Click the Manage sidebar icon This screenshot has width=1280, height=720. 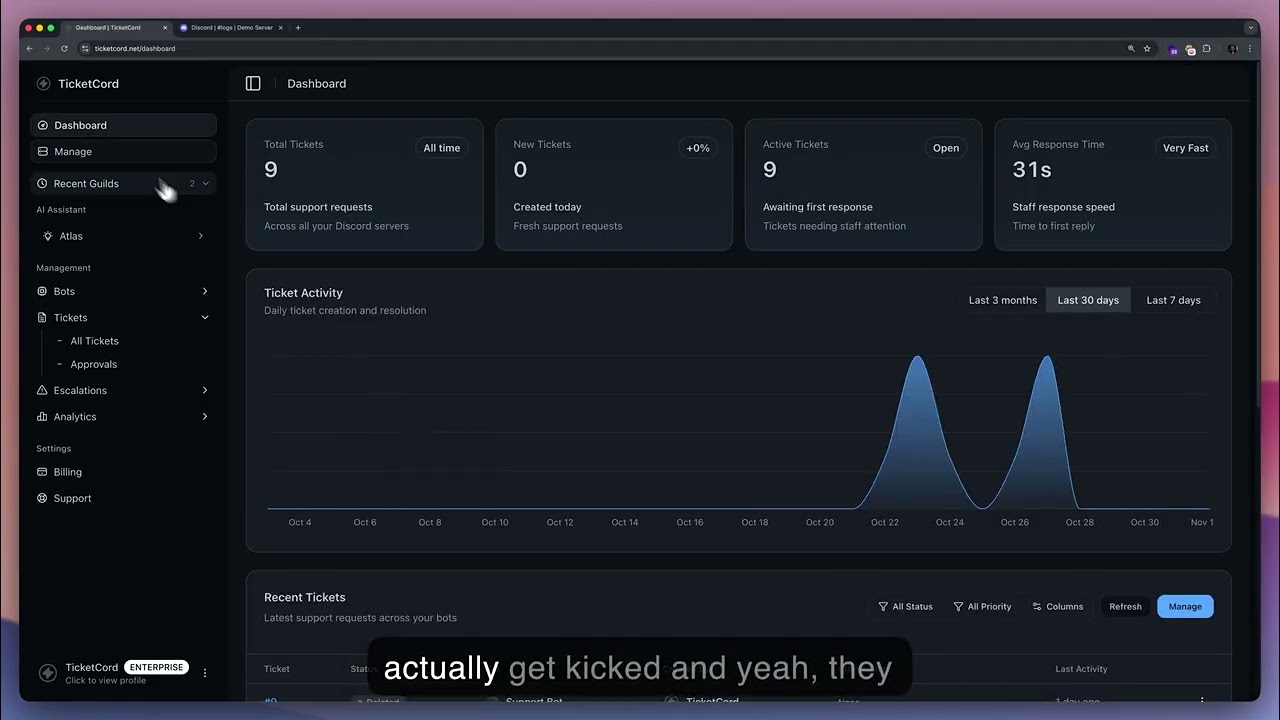point(42,152)
